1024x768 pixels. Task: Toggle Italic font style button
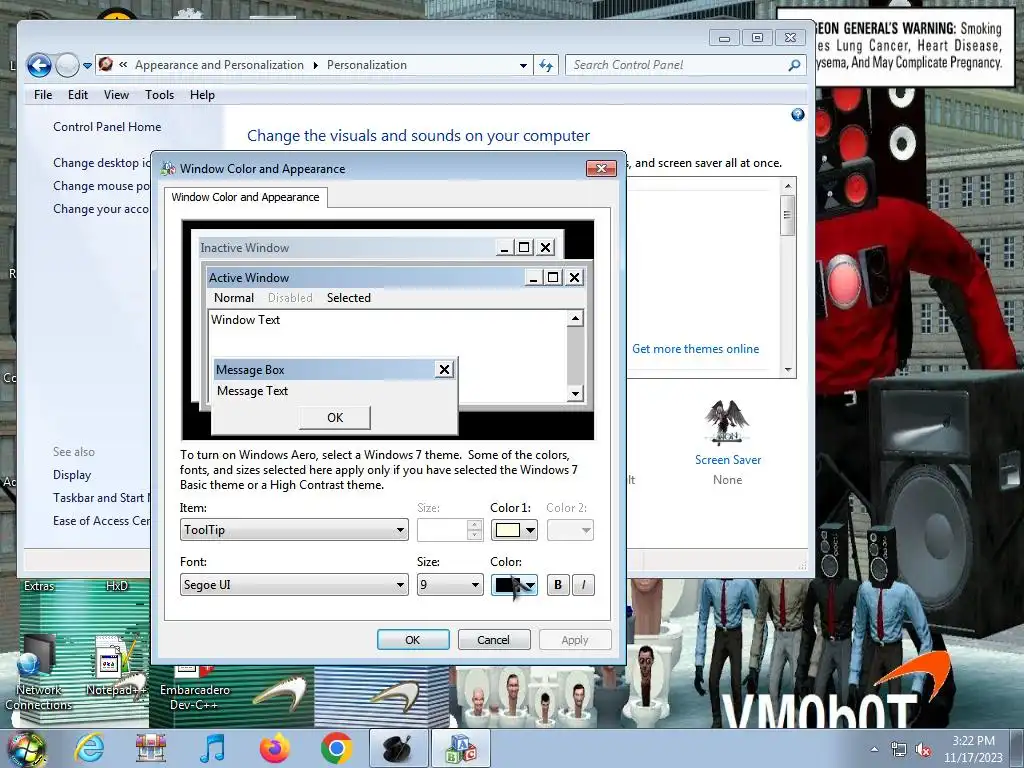point(583,584)
